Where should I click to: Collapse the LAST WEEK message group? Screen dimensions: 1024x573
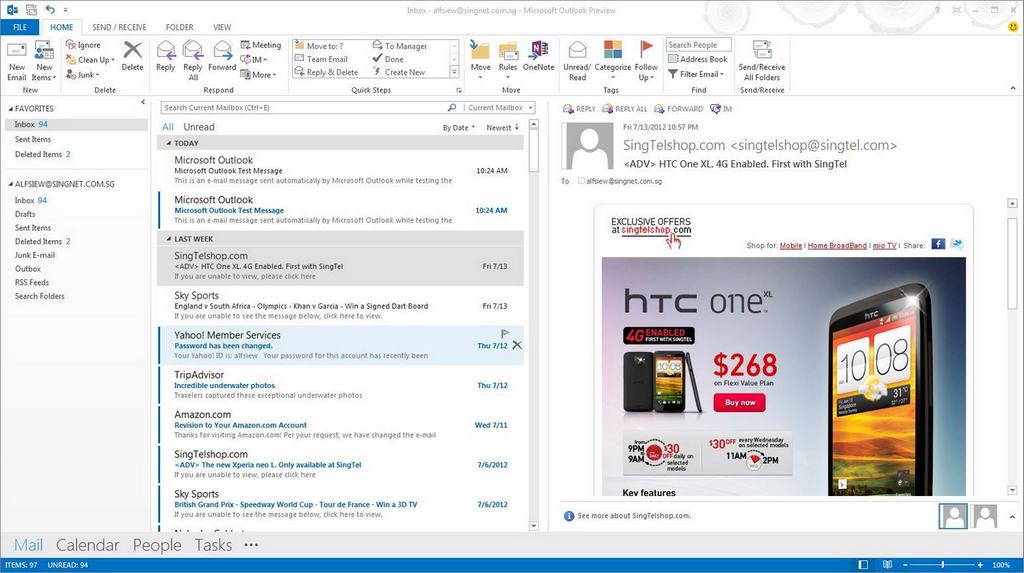[168, 239]
